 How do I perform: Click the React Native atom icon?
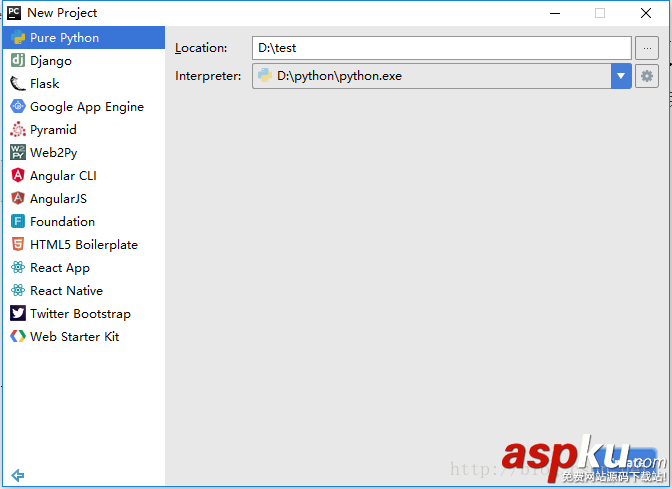18,291
